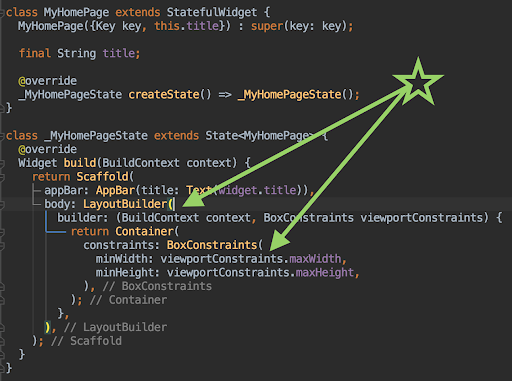
Task: Click the highlighted closing parenthesis before // LayoutBuilder
Action: click(47, 327)
